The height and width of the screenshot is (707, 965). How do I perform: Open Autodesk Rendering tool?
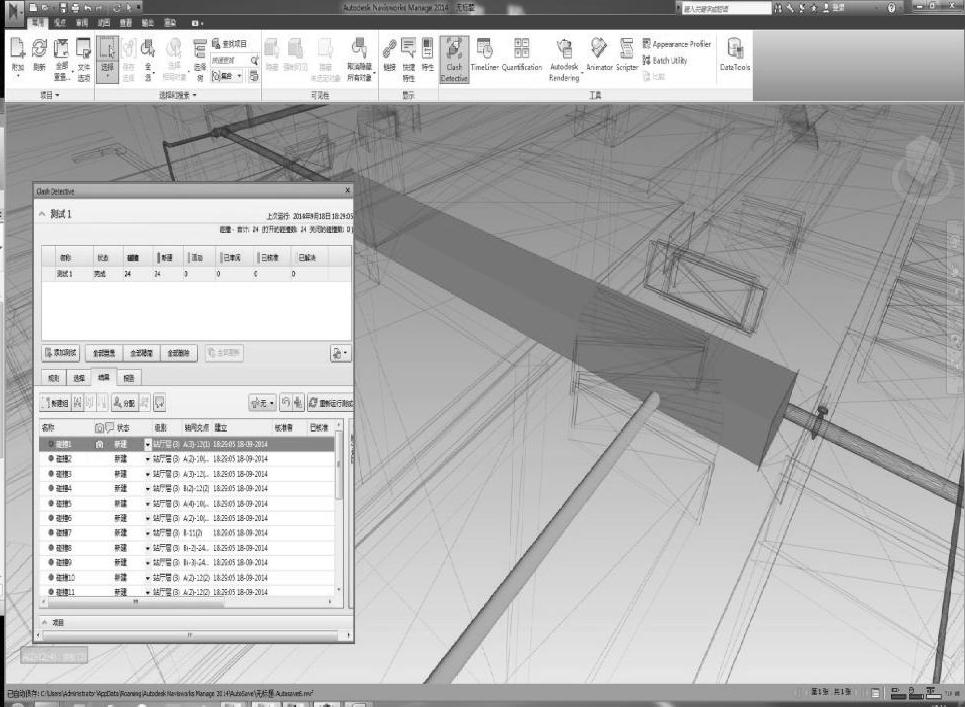click(x=564, y=60)
